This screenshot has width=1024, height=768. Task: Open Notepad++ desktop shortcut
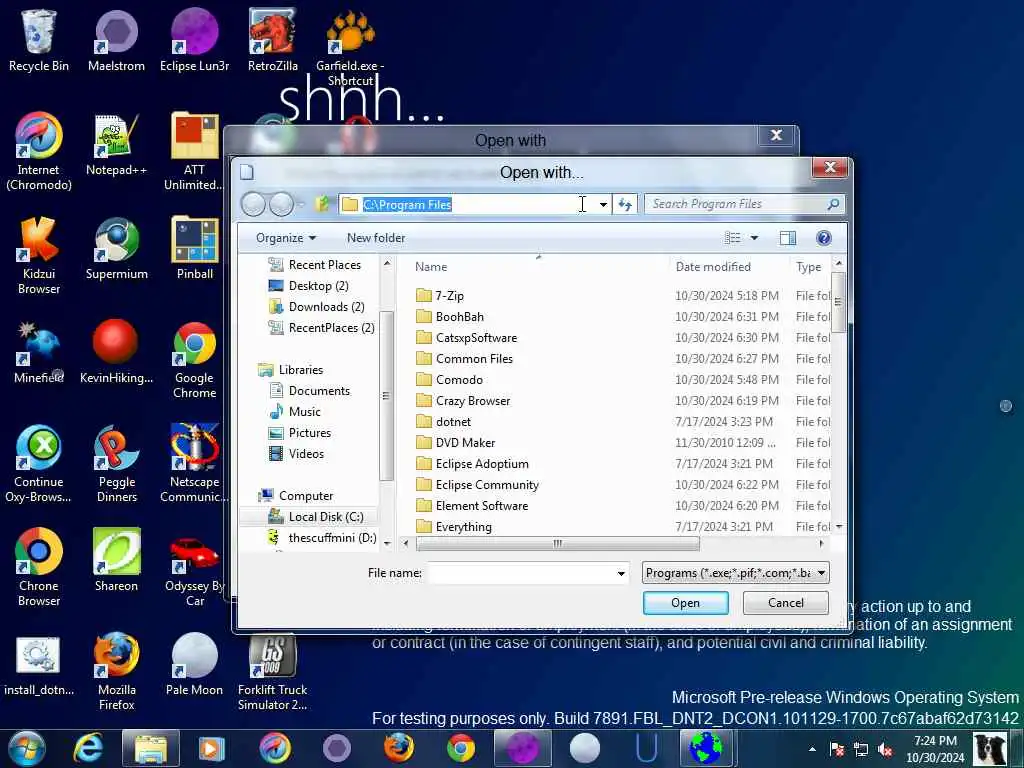(116, 145)
